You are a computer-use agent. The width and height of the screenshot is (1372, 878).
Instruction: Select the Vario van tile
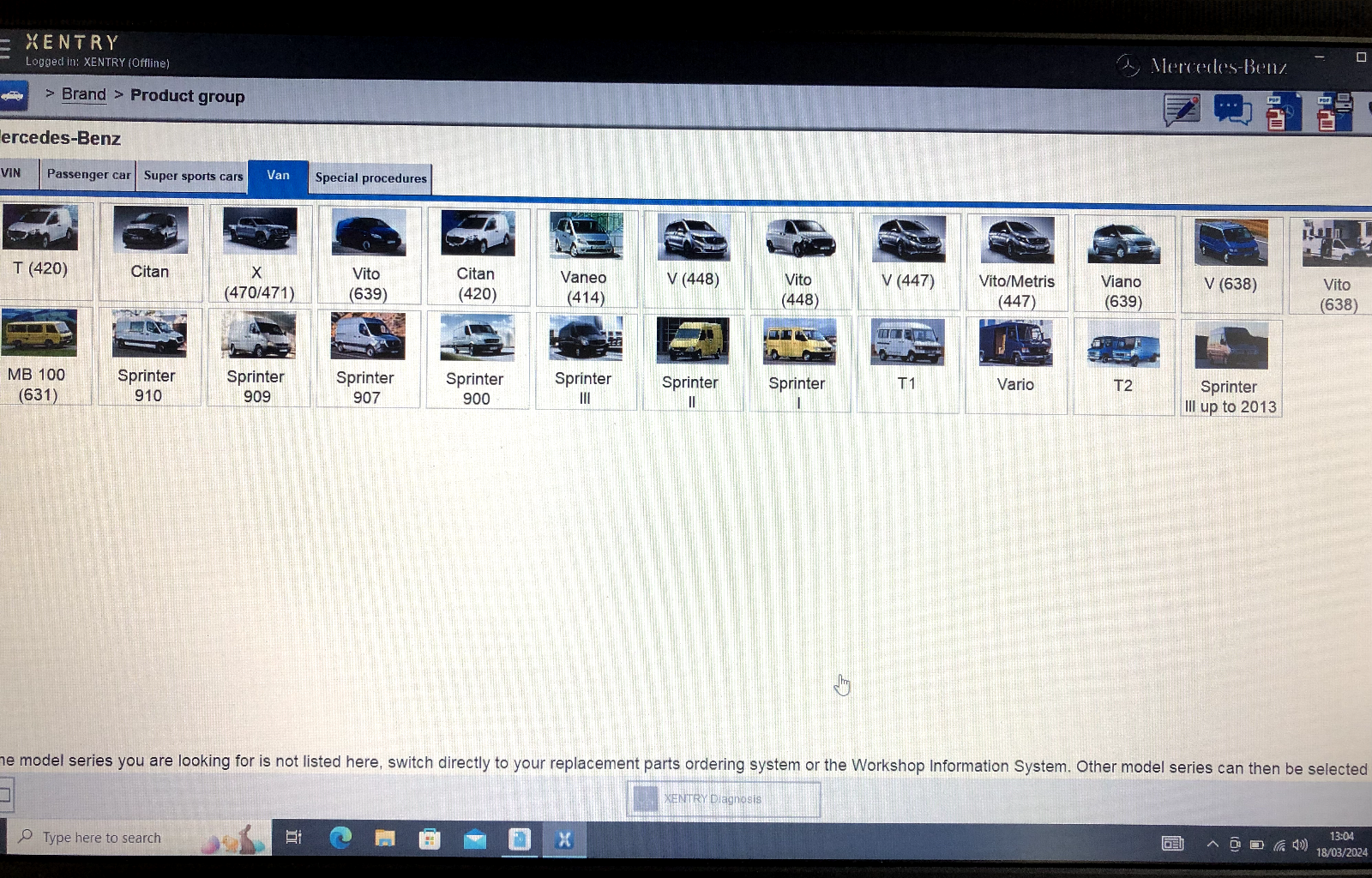[1015, 364]
